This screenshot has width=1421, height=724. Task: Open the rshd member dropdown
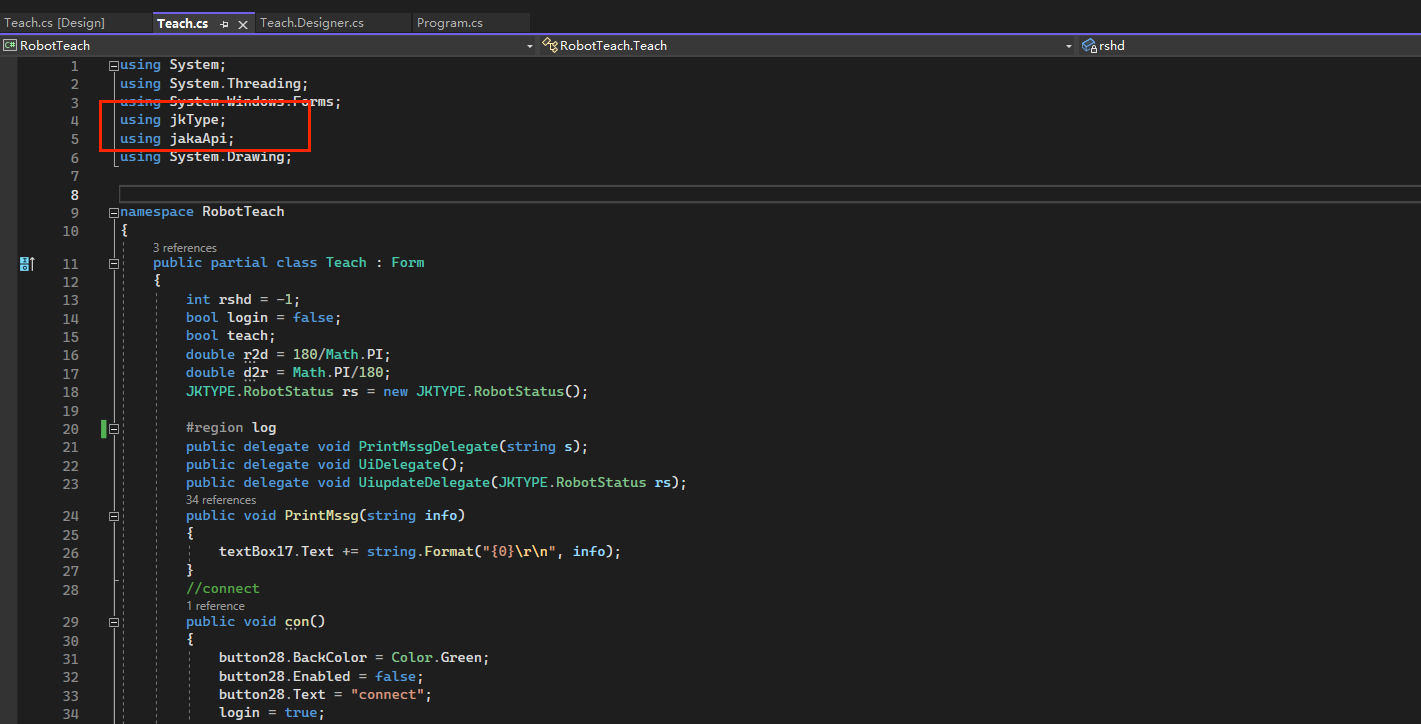(x=1250, y=45)
